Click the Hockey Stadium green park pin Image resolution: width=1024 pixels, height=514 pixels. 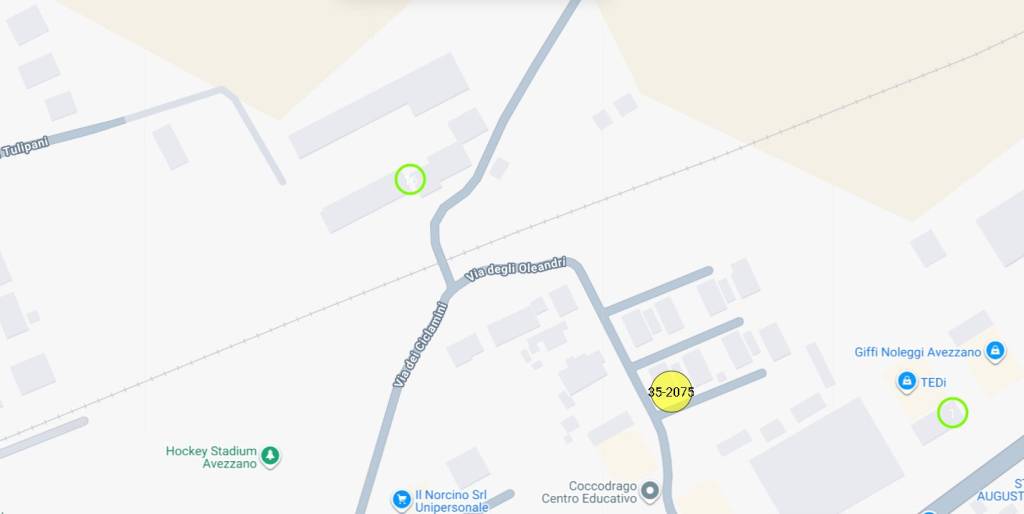pyautogui.click(x=270, y=456)
